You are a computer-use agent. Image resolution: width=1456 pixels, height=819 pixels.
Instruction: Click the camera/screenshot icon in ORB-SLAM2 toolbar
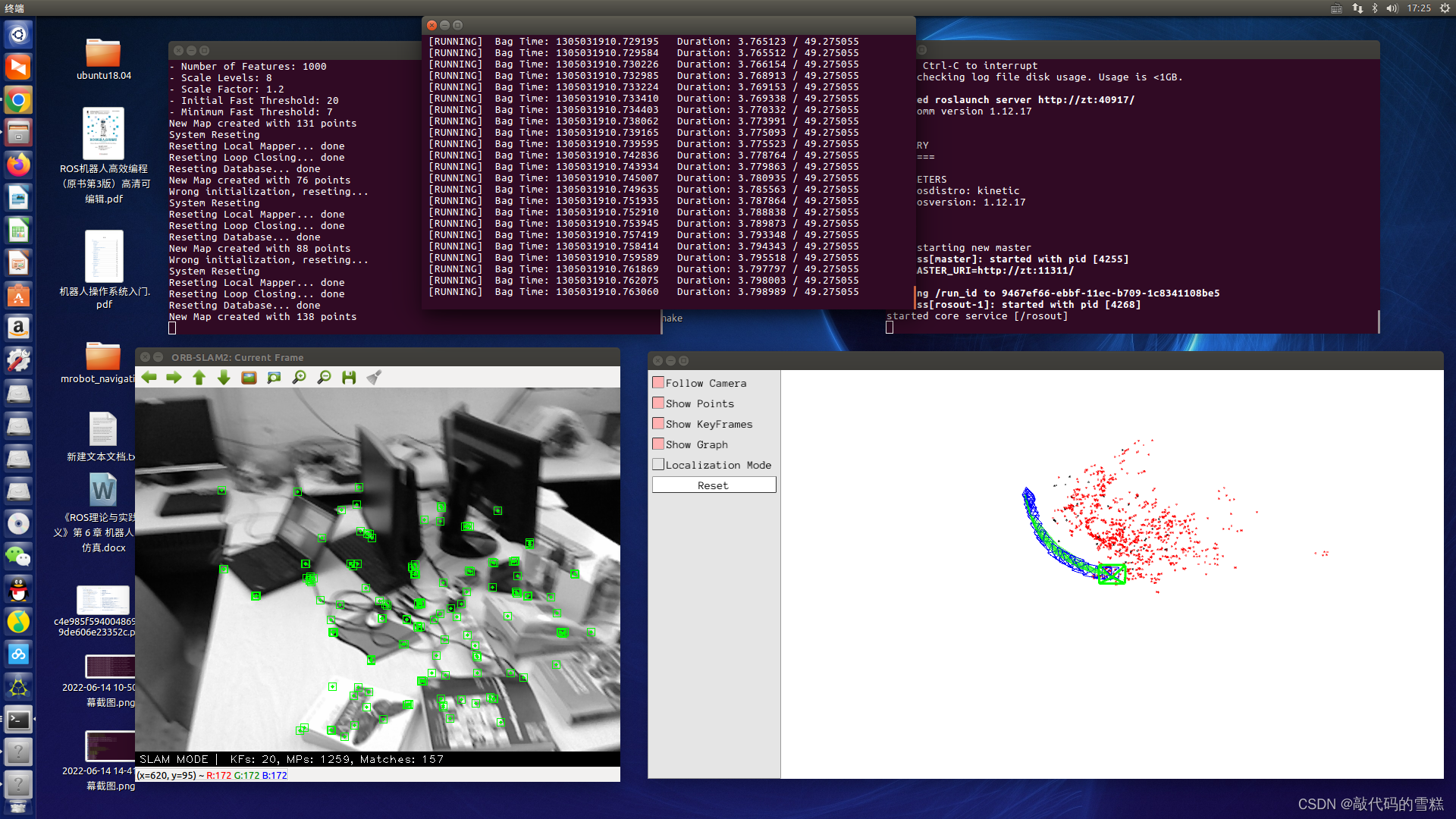(x=248, y=377)
